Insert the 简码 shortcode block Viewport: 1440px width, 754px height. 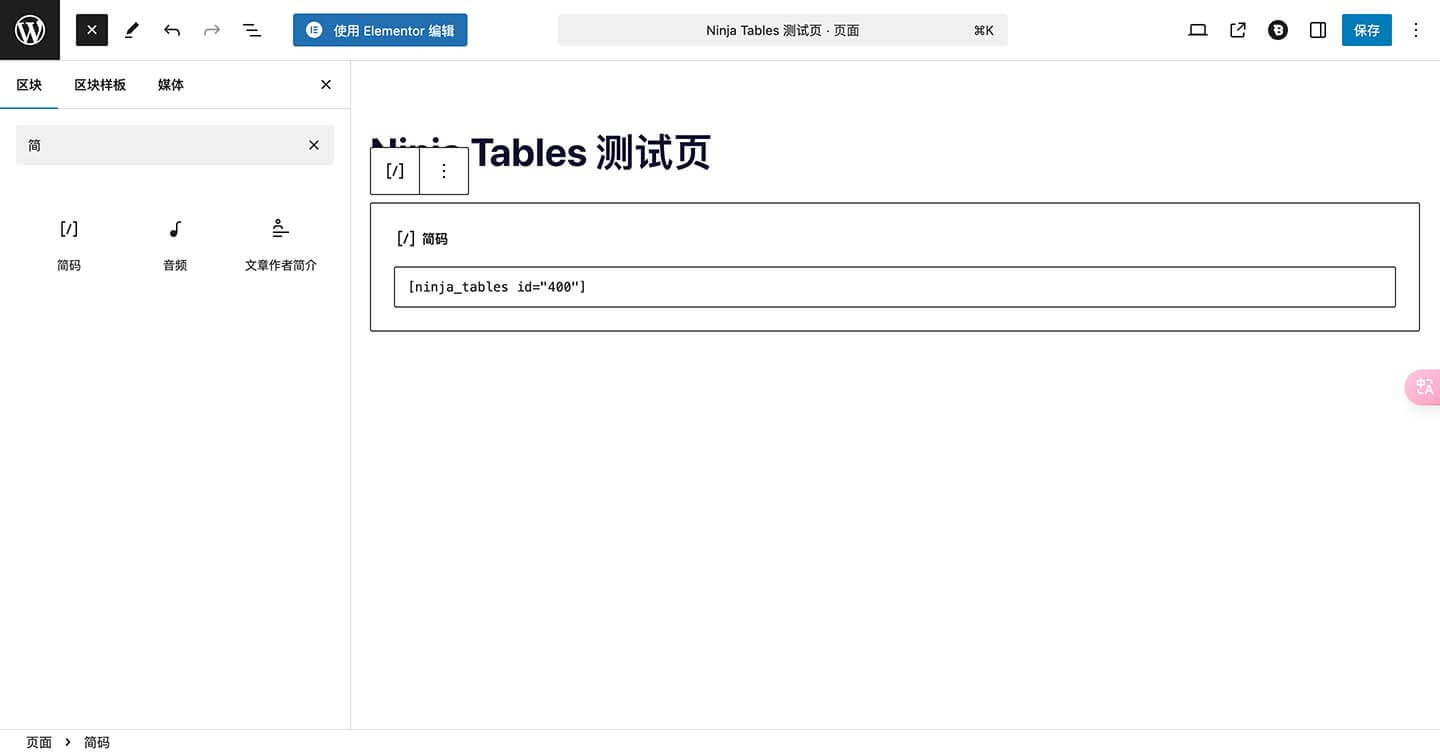point(69,245)
